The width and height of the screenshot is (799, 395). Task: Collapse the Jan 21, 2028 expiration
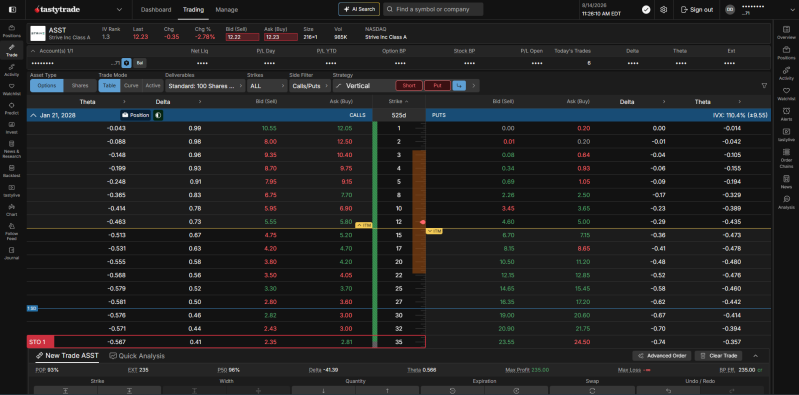point(33,115)
